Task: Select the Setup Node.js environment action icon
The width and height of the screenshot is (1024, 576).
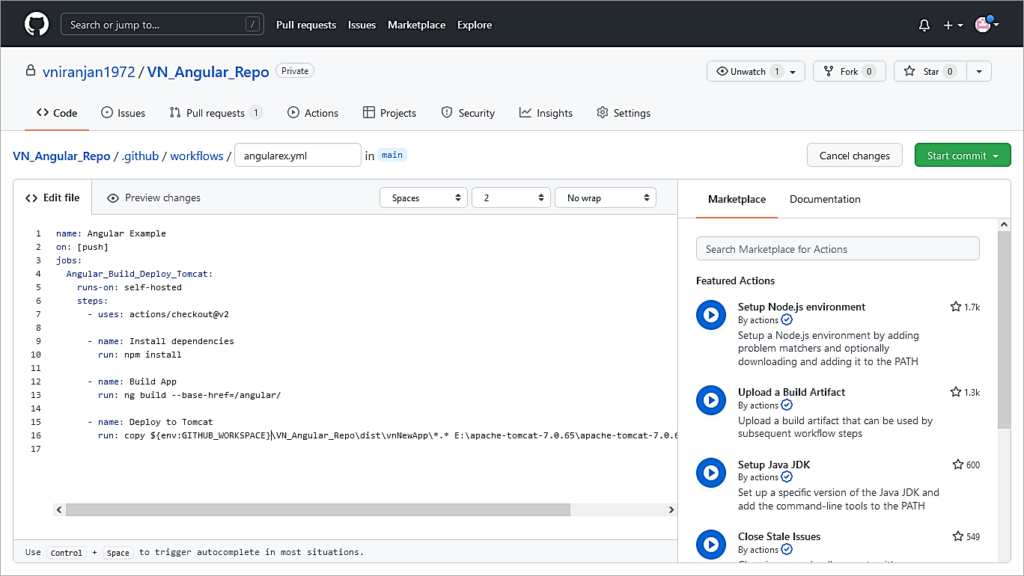Action: click(711, 315)
